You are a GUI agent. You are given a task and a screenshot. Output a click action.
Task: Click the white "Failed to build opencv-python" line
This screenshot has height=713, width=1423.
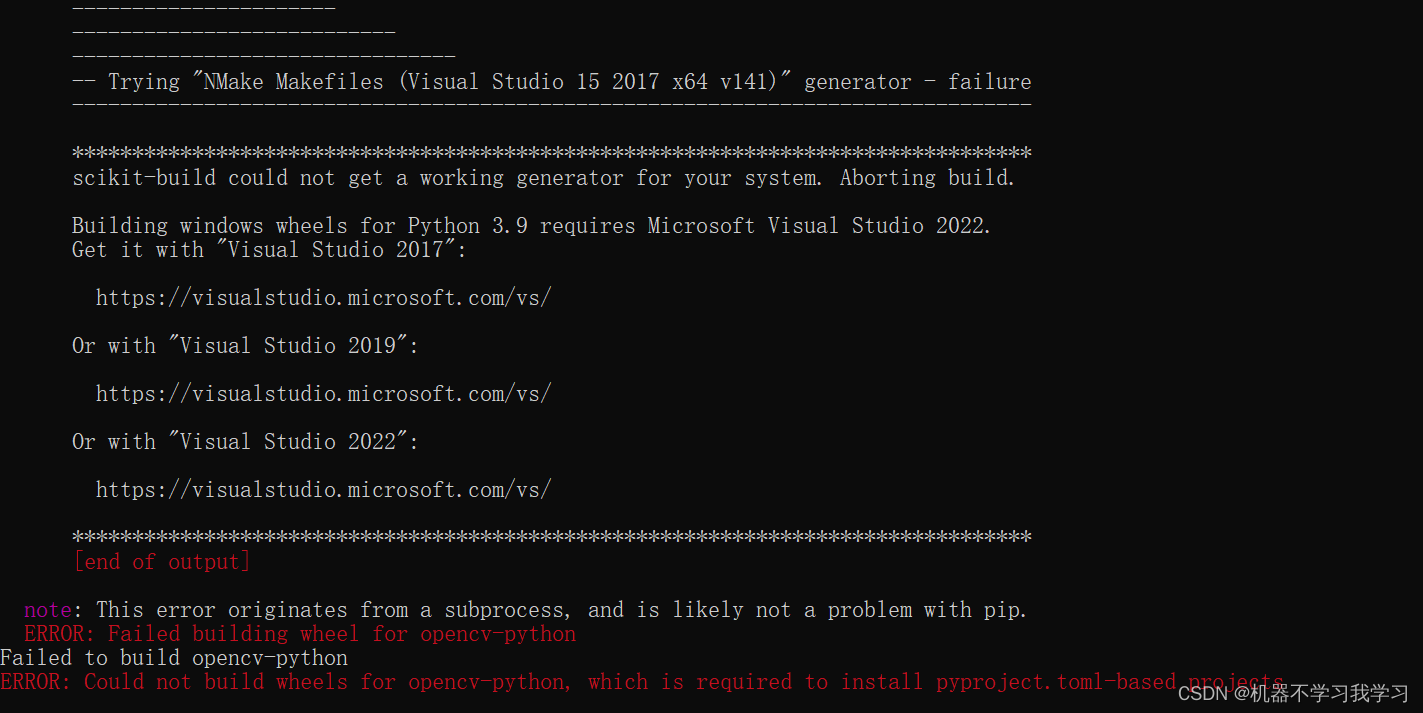point(174,658)
